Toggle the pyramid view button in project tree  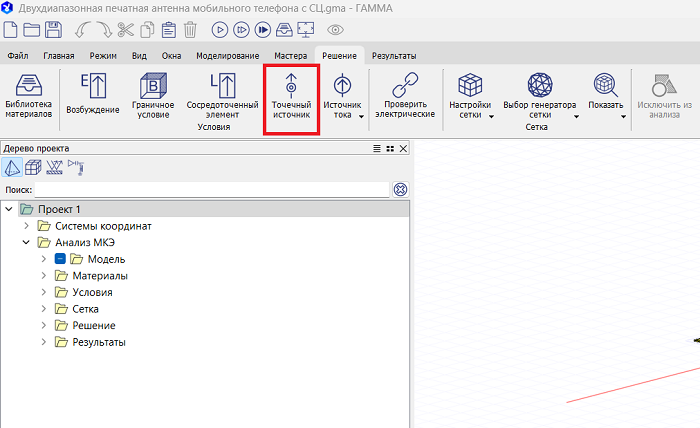pos(13,167)
